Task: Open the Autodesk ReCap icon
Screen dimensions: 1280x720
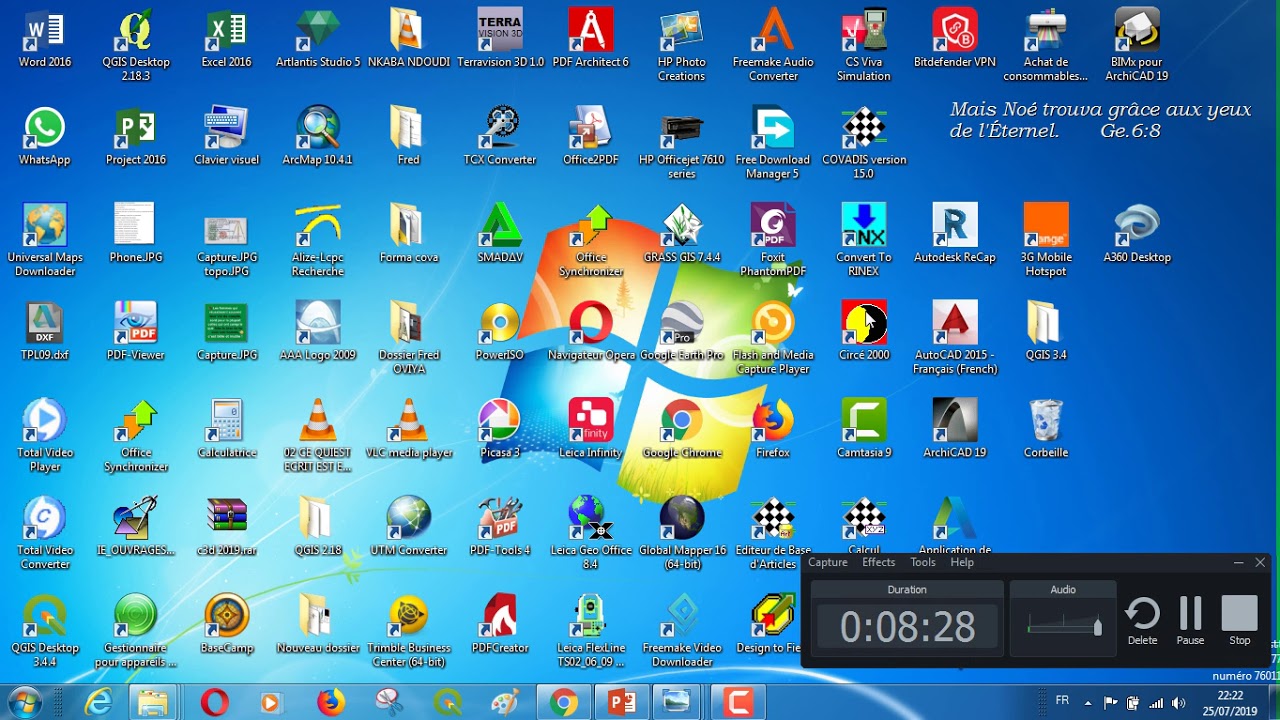Action: pos(955,235)
